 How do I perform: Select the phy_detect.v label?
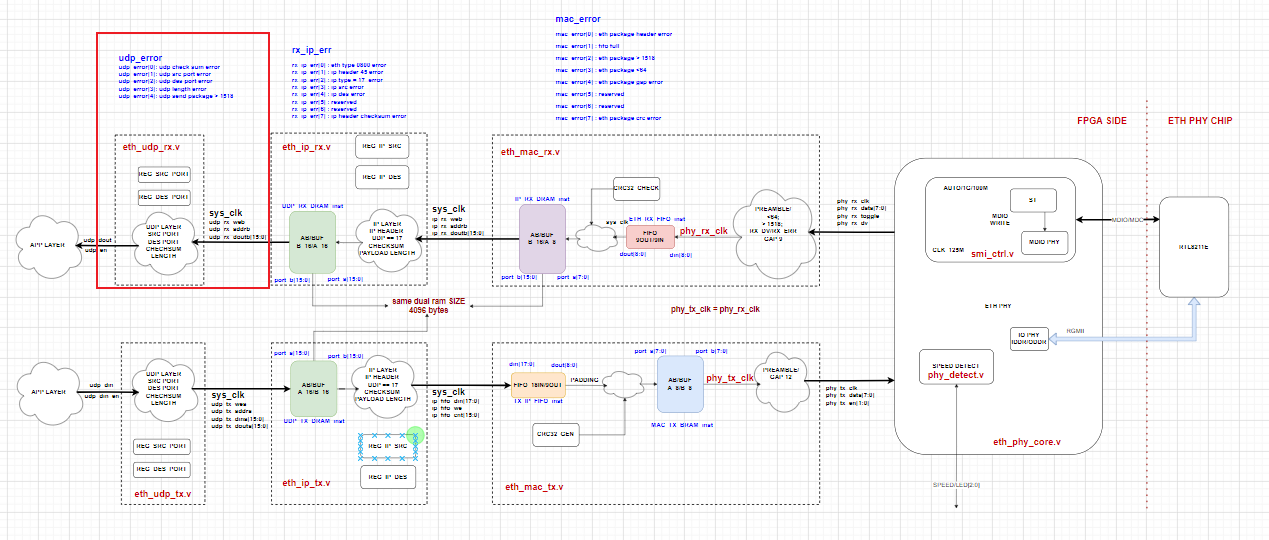(x=954, y=375)
